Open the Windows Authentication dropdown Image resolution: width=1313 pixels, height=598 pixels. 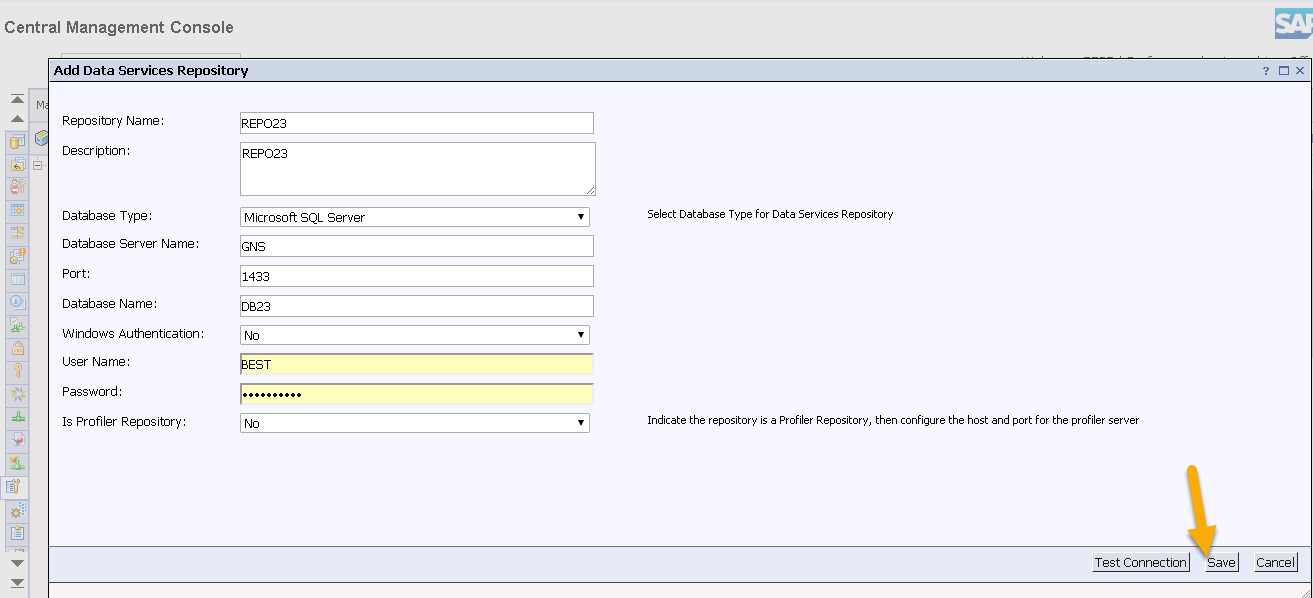coord(415,335)
